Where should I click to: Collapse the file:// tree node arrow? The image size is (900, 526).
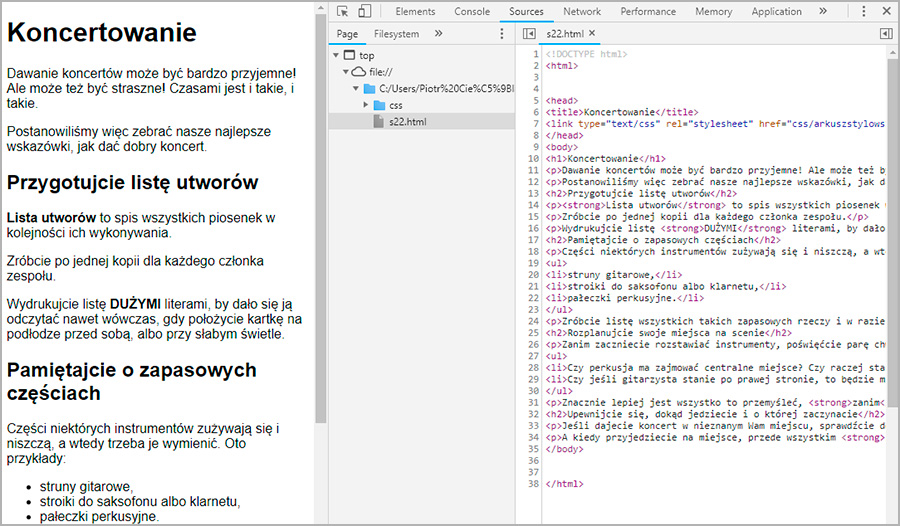(346, 72)
